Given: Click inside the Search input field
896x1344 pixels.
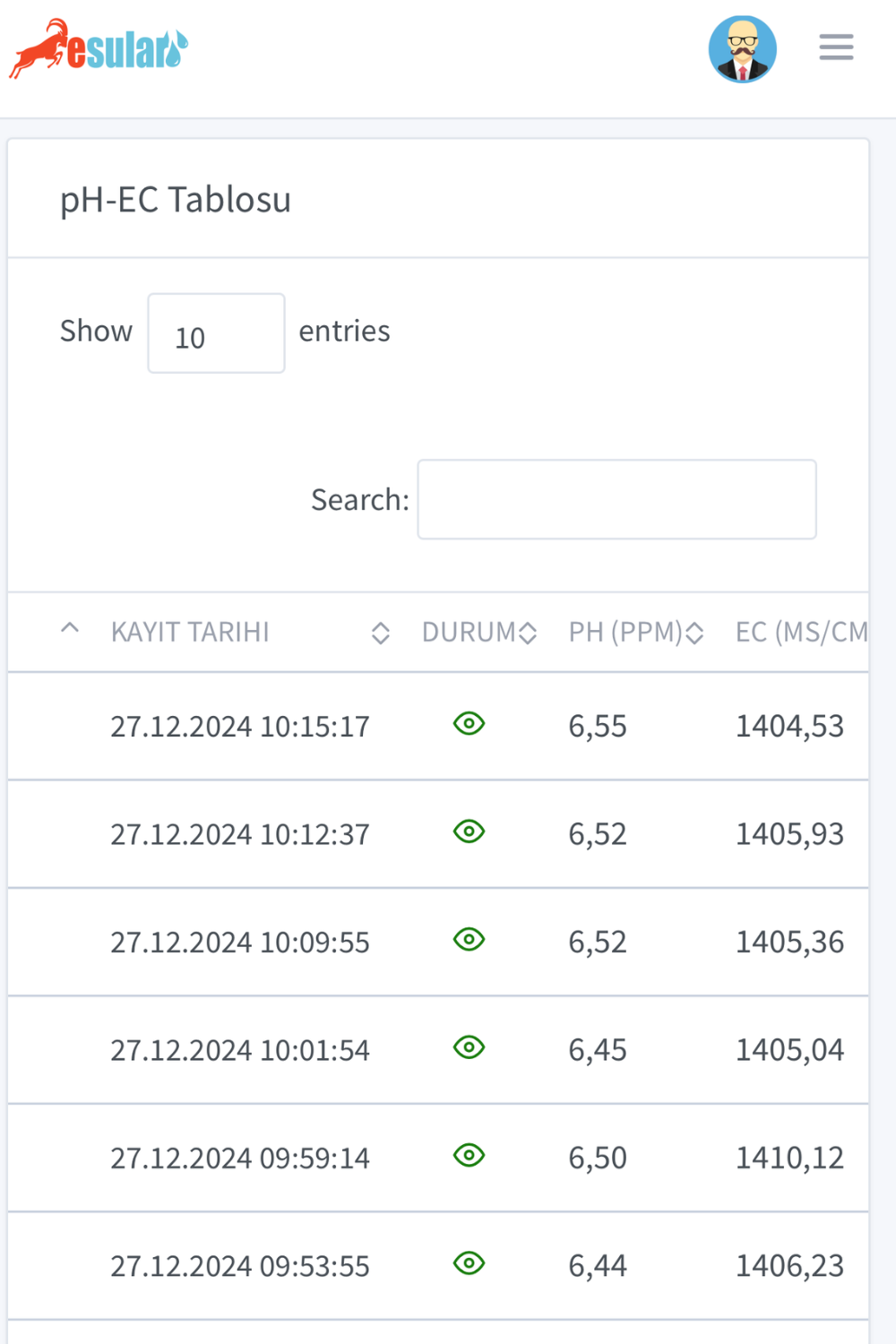Looking at the screenshot, I should (616, 500).
